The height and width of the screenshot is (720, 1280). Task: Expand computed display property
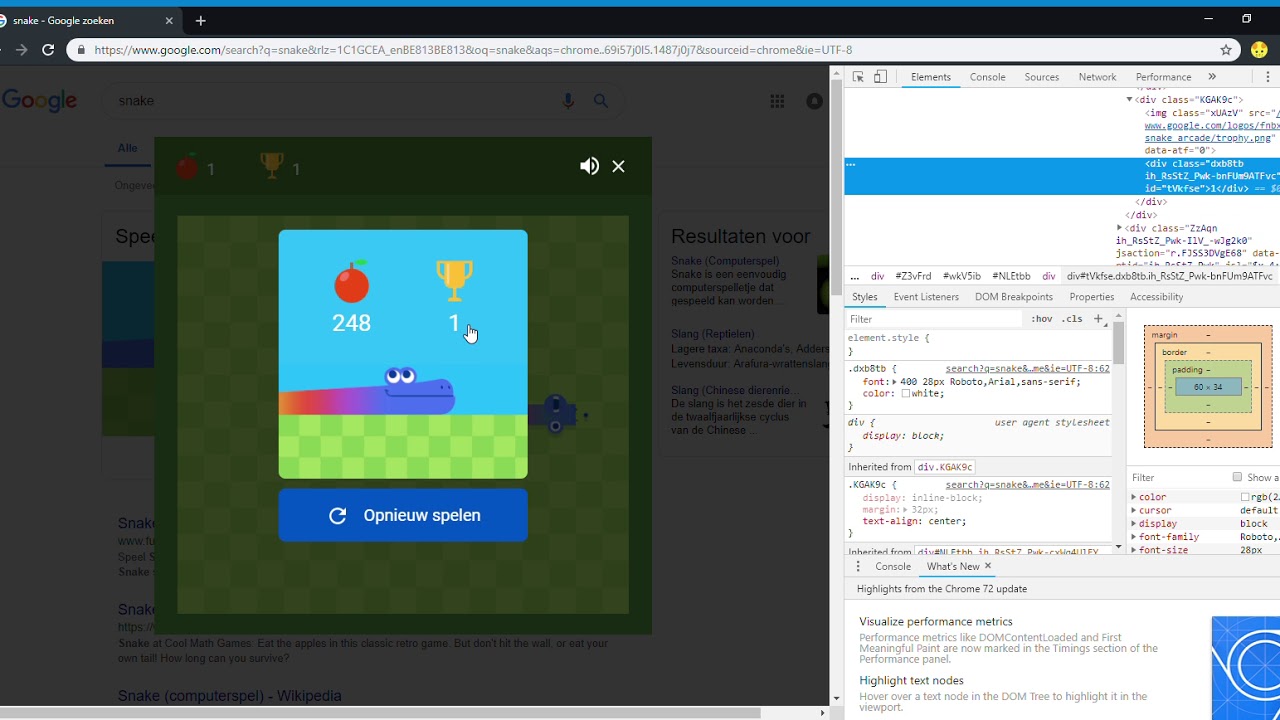click(x=1134, y=524)
